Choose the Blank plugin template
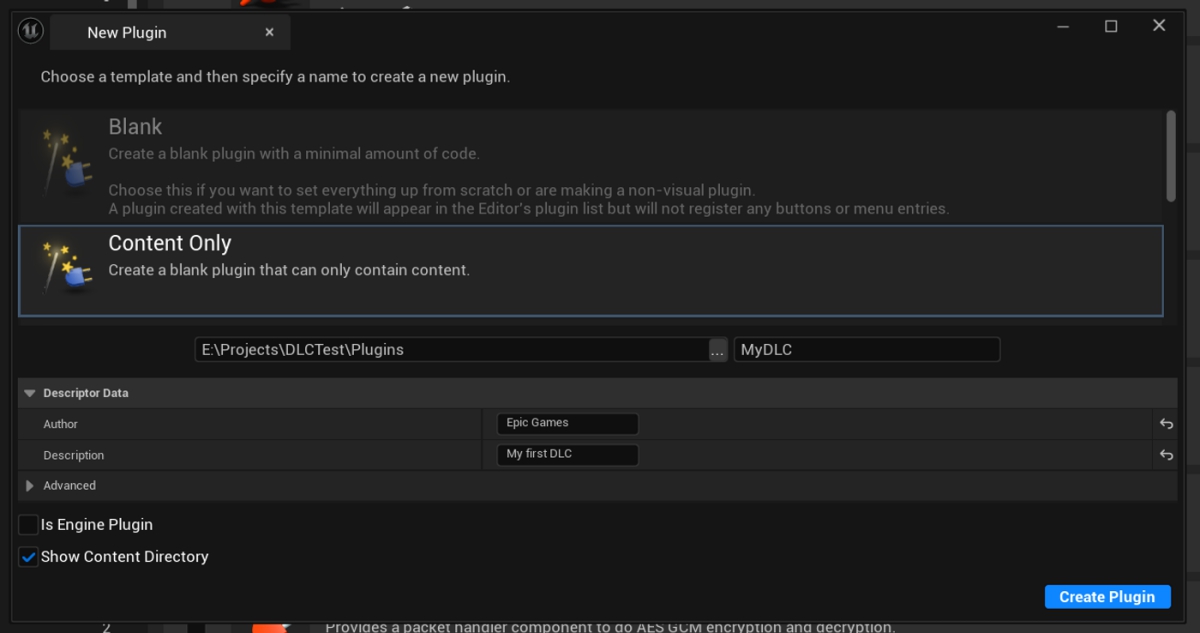Image resolution: width=1200 pixels, height=633 pixels. (x=591, y=166)
